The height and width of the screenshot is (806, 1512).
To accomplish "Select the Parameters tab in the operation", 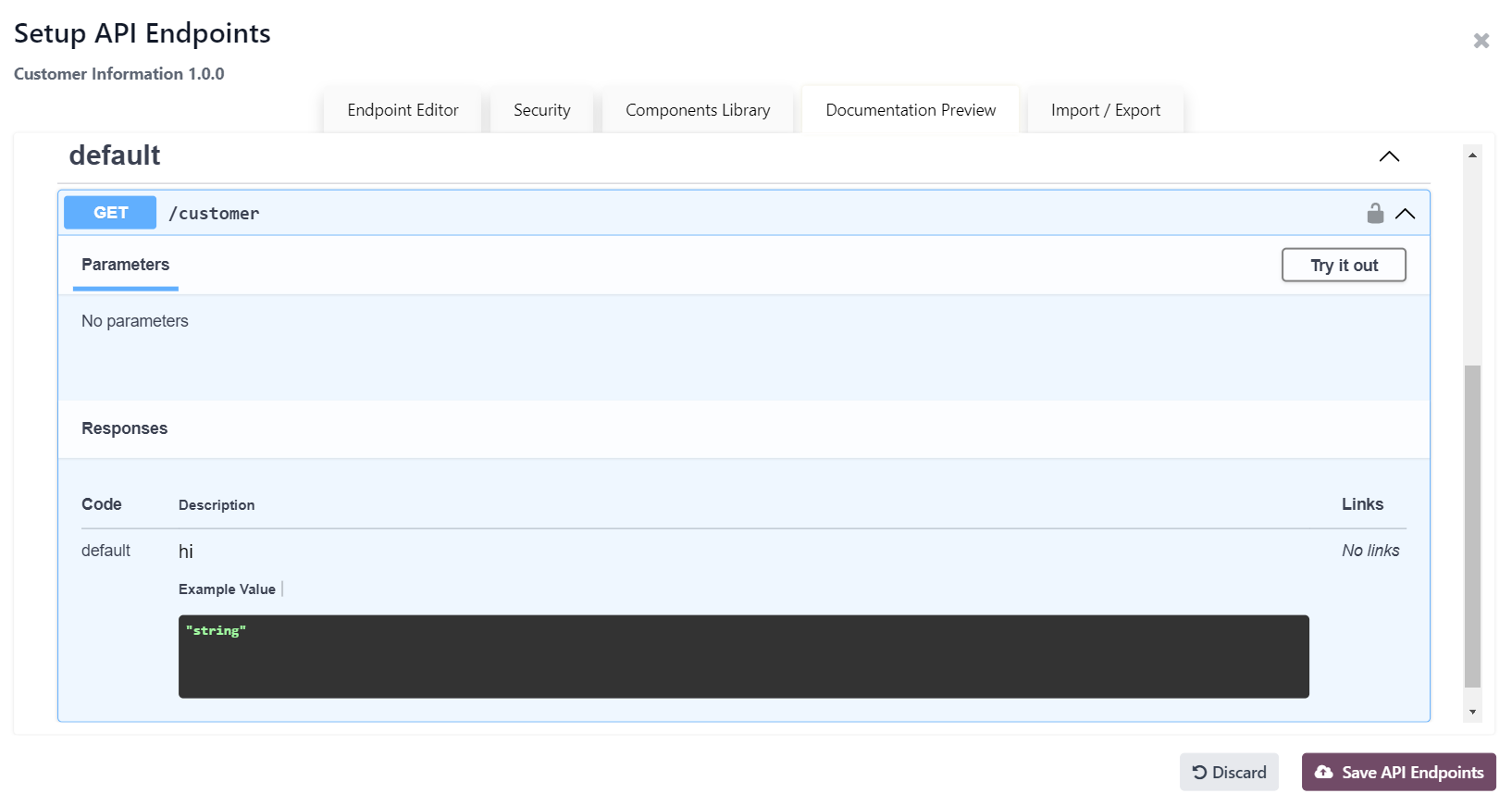I will pyautogui.click(x=126, y=265).
